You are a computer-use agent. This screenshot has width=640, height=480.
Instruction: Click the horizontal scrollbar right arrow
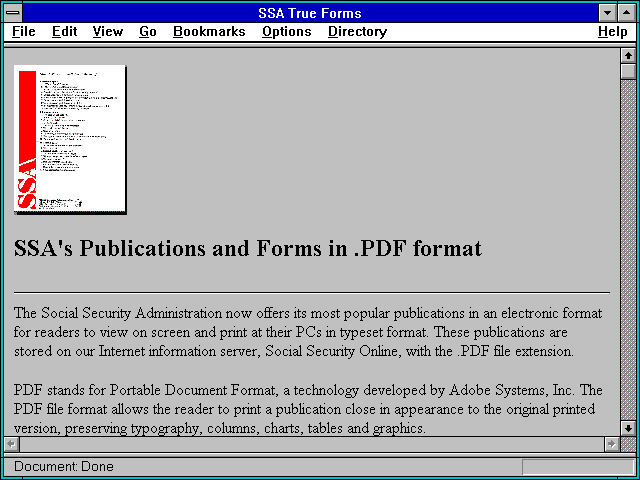tap(611, 444)
